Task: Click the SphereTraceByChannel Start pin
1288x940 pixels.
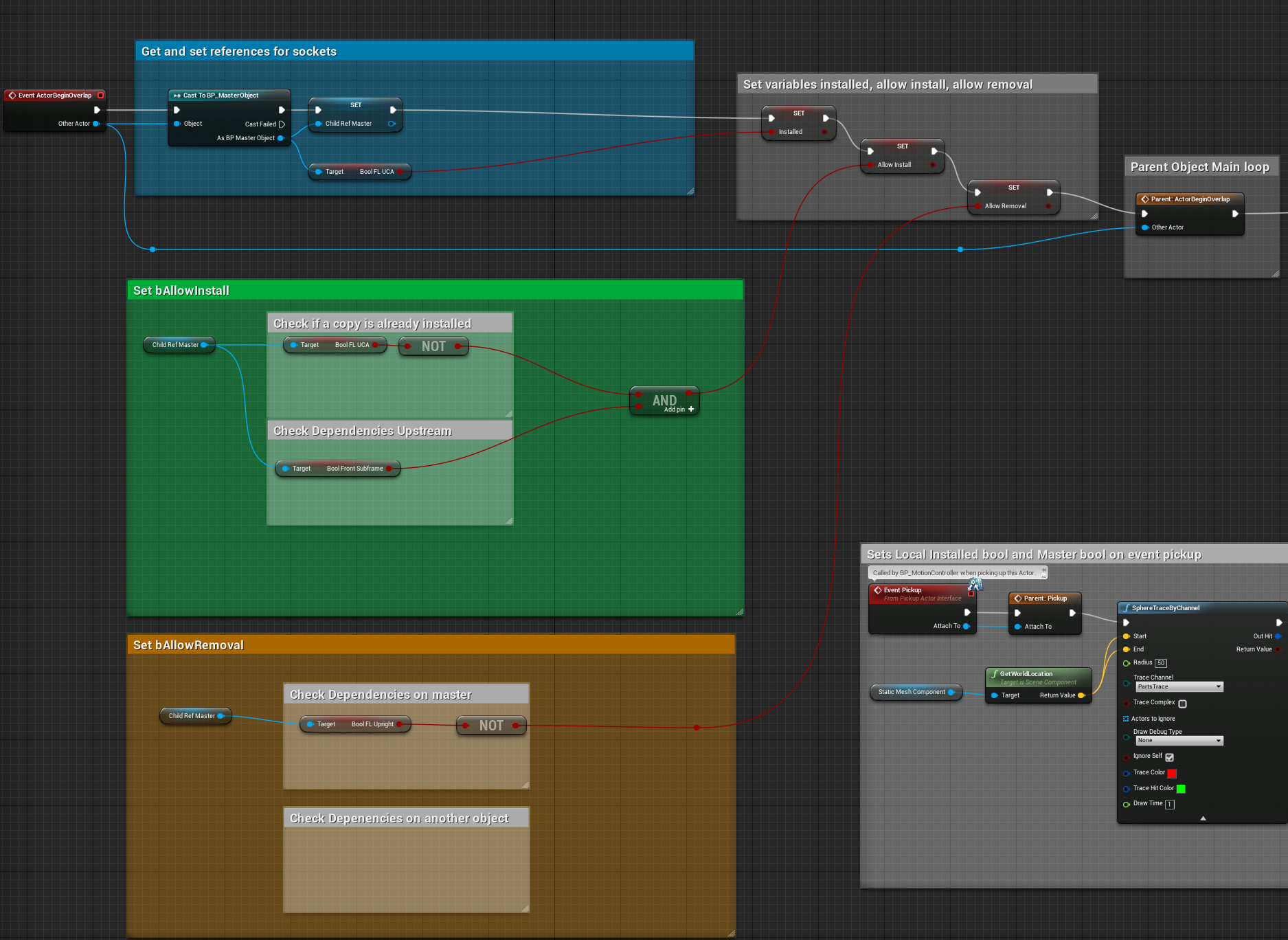Action: point(1127,636)
